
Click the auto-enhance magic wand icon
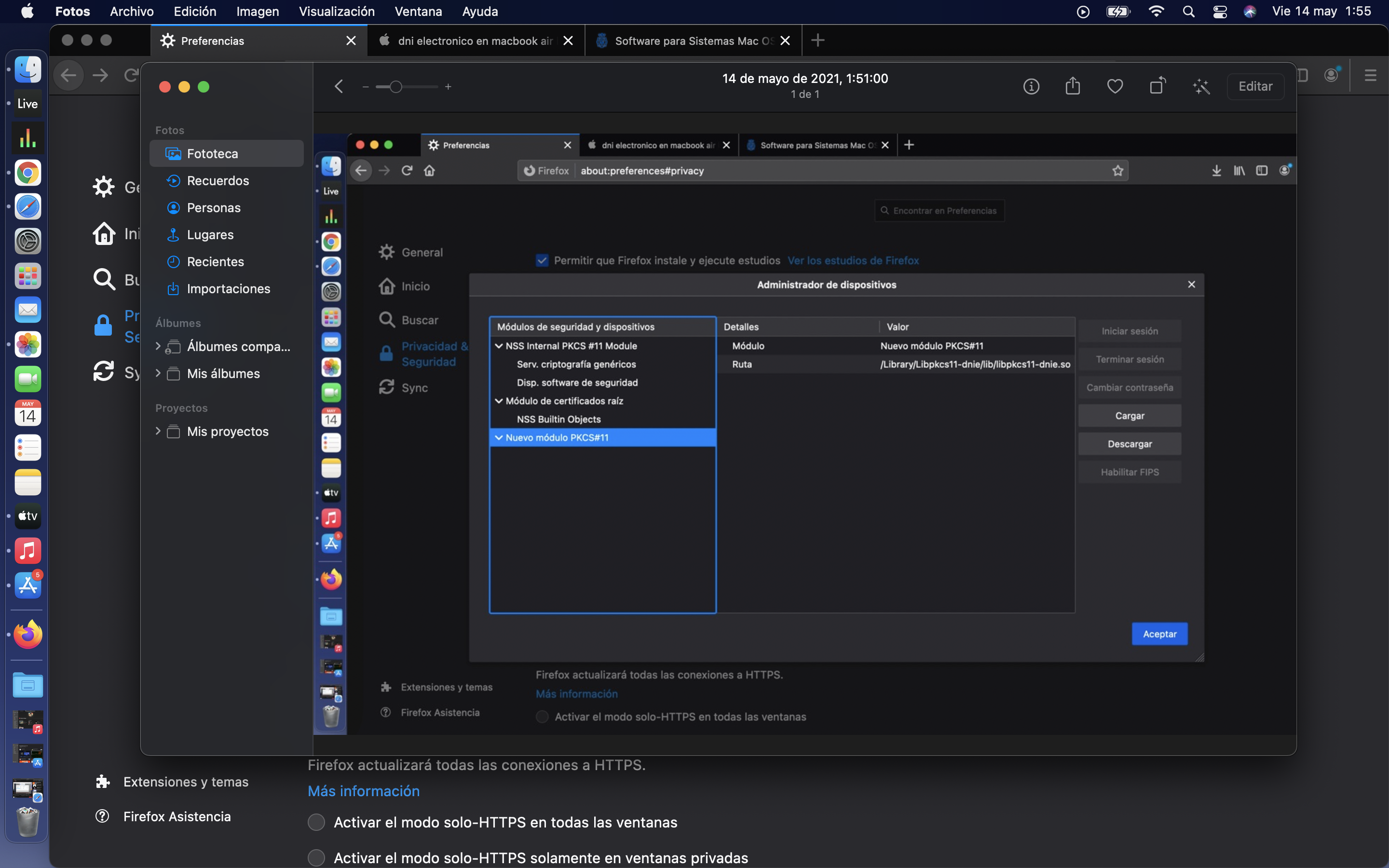point(1201,87)
